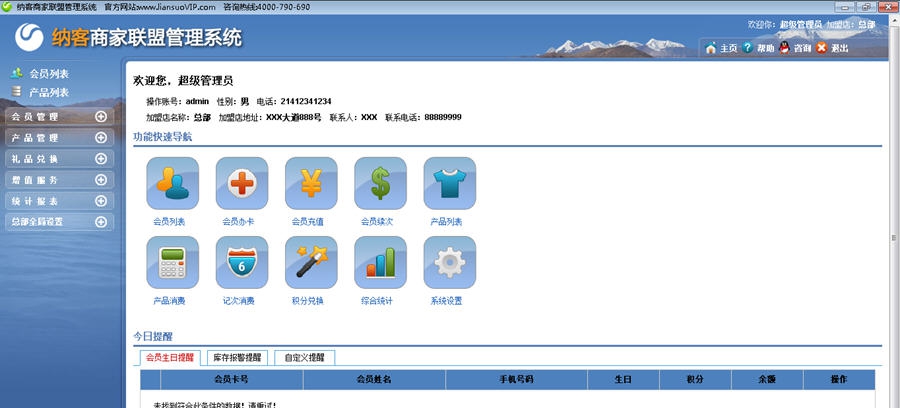Viewport: 900px width, 408px height.
Task: Expand the 礼品兑换 sidebar section
Action: [x=60, y=159]
